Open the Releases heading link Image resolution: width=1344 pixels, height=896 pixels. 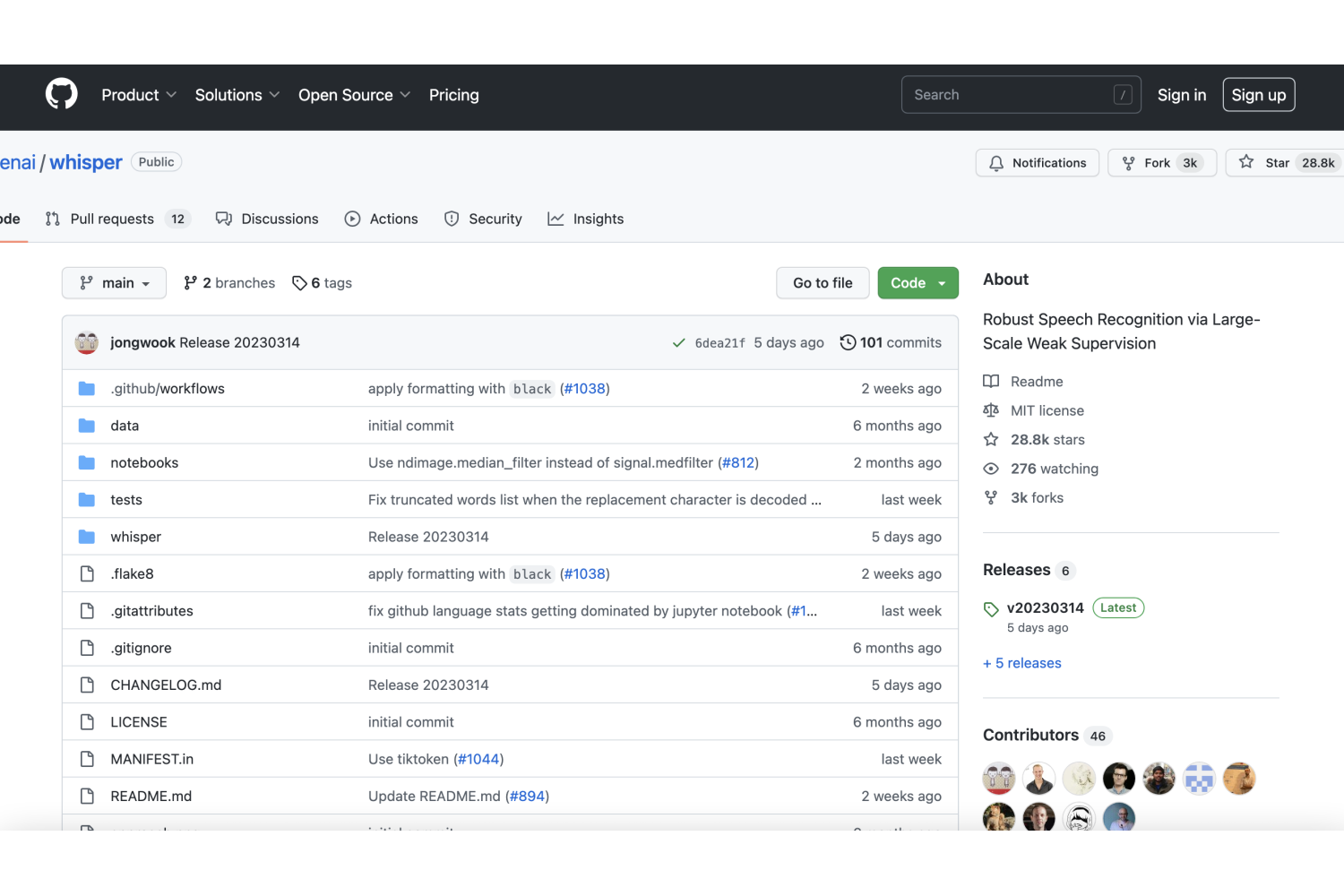pyautogui.click(x=1017, y=570)
